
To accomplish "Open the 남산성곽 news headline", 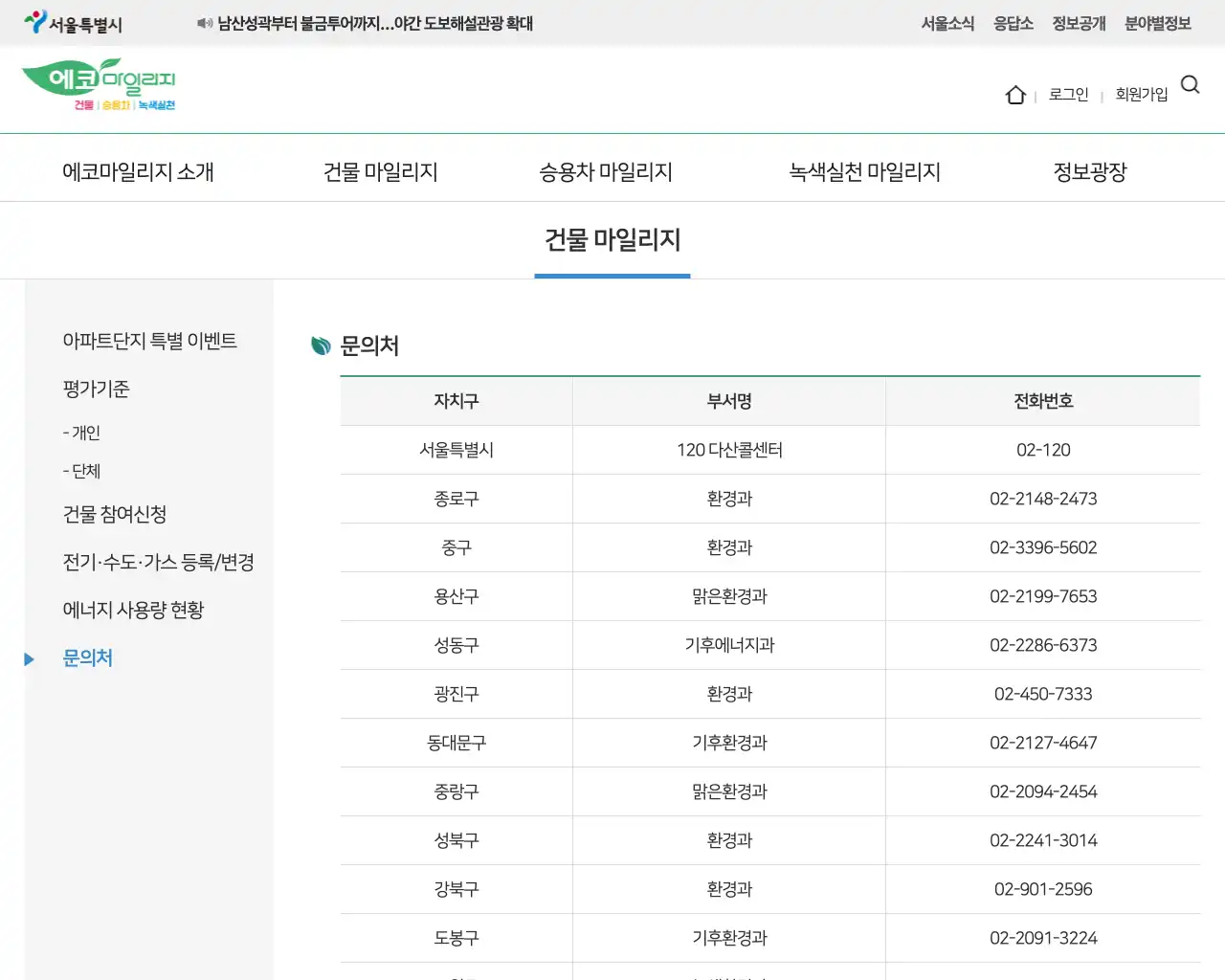I will click(375, 23).
